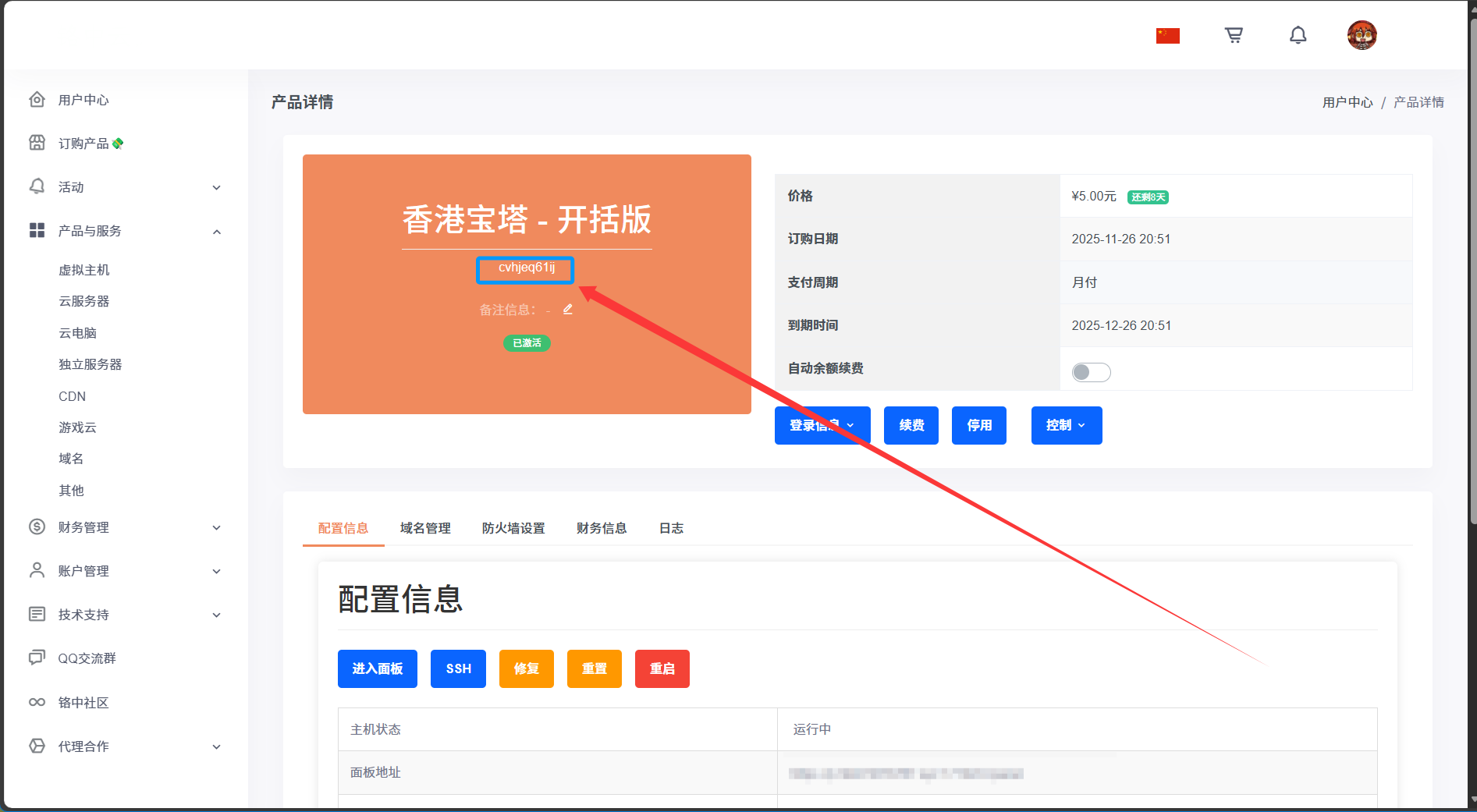Select 云服务器 in the sidebar
Image resolution: width=1477 pixels, height=812 pixels.
pyautogui.click(x=84, y=301)
